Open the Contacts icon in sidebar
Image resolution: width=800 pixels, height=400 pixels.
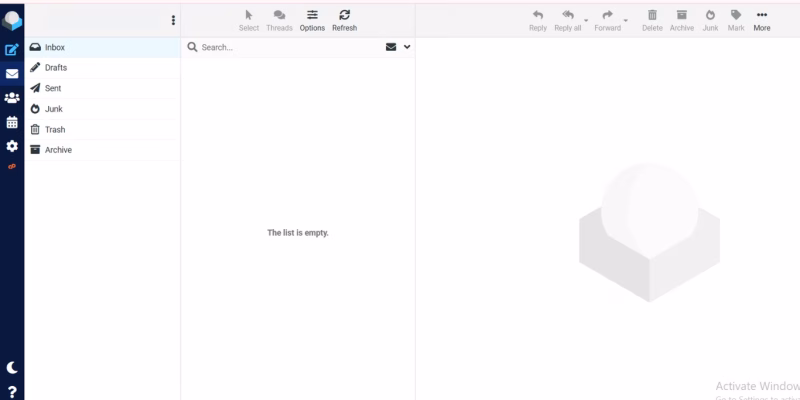pyautogui.click(x=12, y=98)
